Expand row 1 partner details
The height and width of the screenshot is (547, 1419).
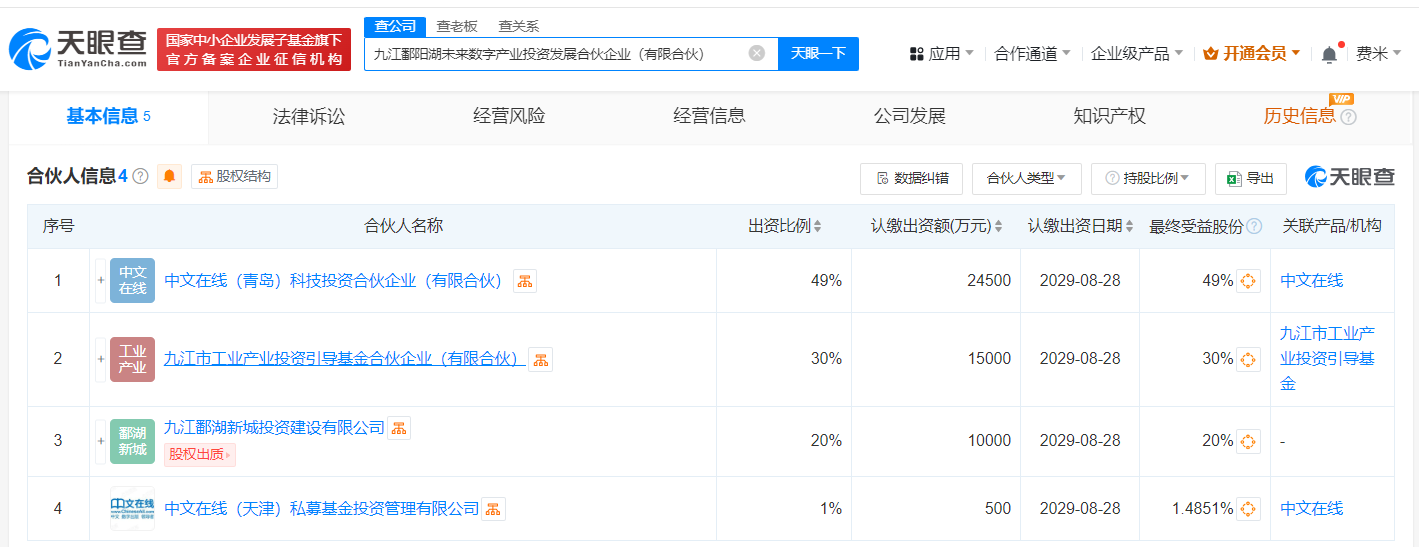coord(100,281)
